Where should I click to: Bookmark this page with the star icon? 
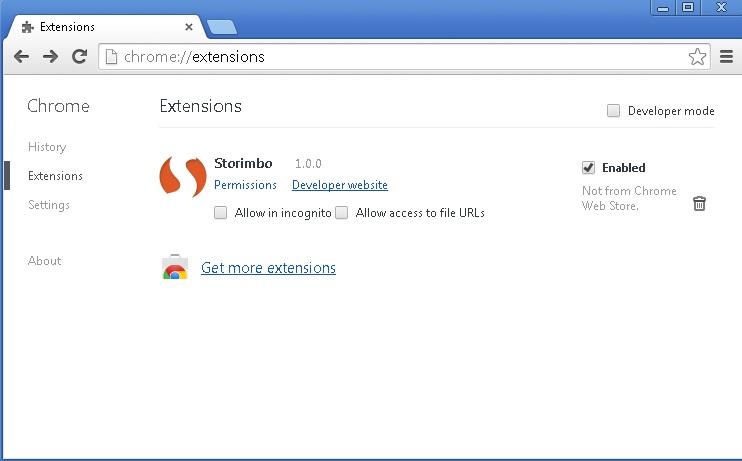[697, 57]
